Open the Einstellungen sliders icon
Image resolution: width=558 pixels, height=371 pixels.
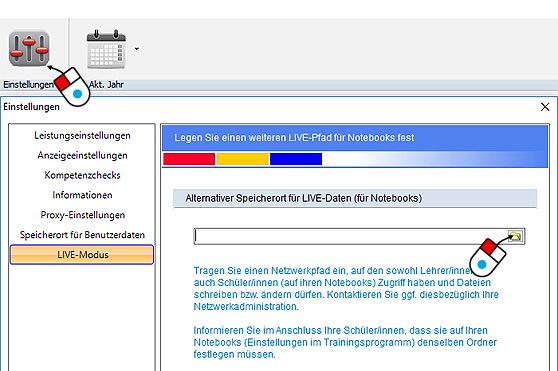tap(29, 48)
